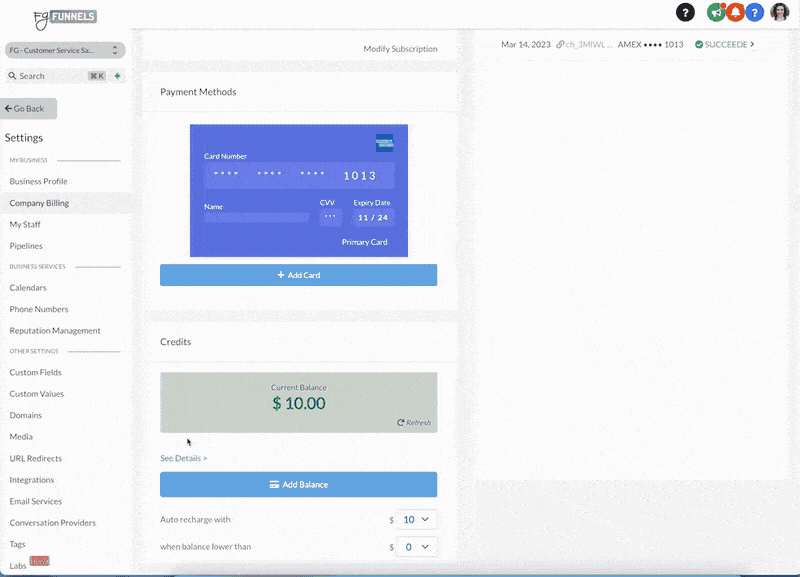Open the when balance lower than dropdown
The image size is (800, 577).
tap(416, 546)
